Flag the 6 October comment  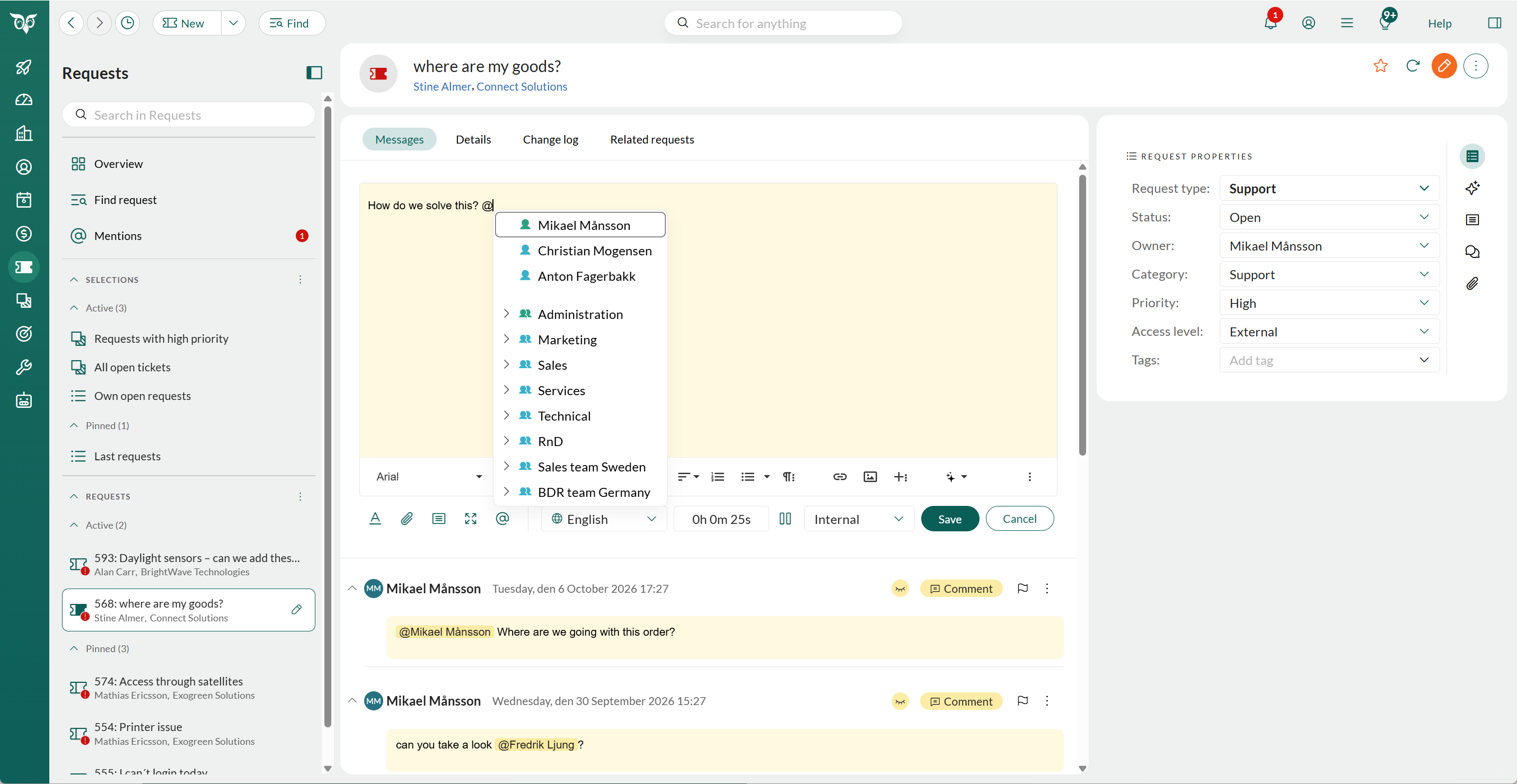(x=1023, y=588)
